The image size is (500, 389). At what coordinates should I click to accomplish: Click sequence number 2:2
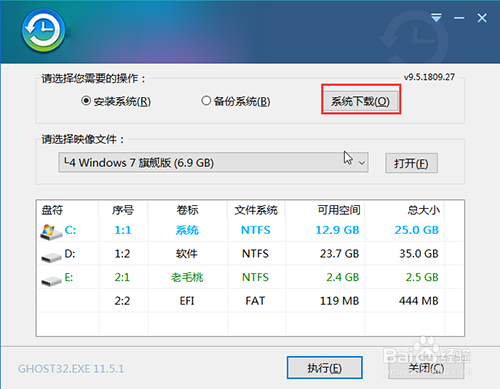tap(122, 301)
